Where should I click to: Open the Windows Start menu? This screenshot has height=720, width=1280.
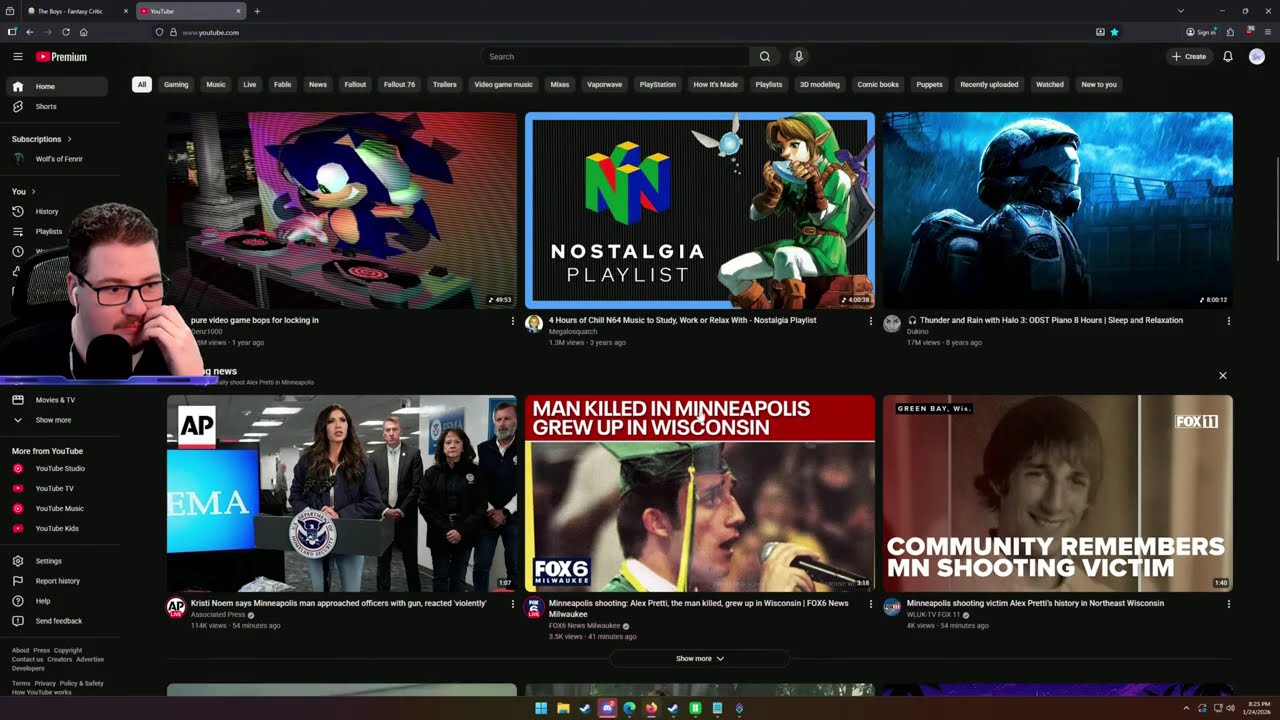[x=541, y=708]
